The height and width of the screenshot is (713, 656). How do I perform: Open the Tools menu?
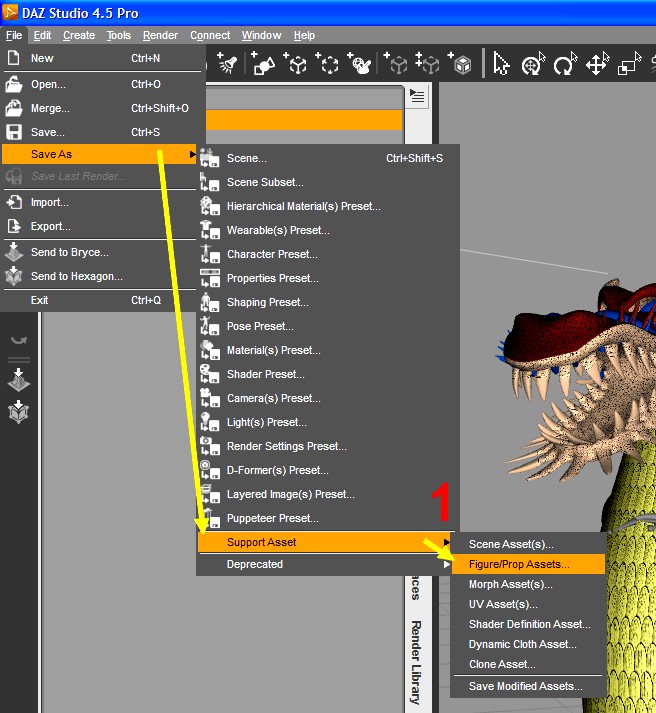point(119,35)
